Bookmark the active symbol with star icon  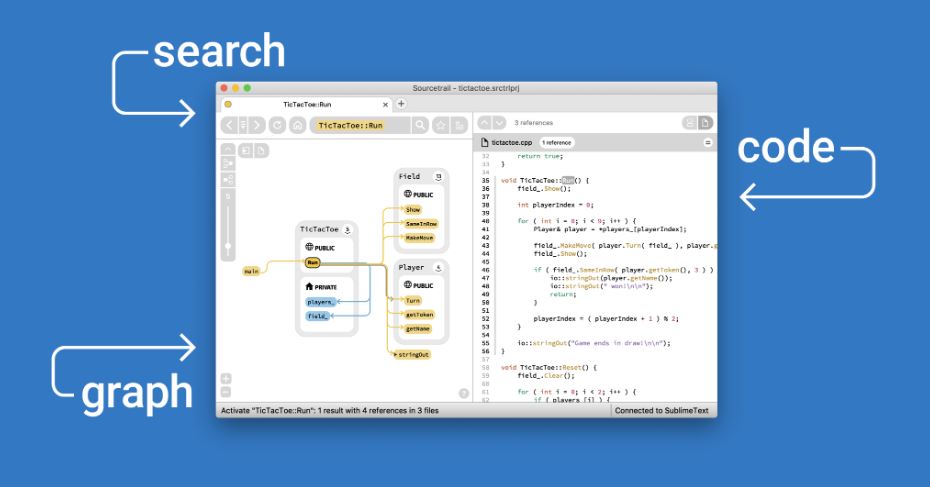[440, 125]
